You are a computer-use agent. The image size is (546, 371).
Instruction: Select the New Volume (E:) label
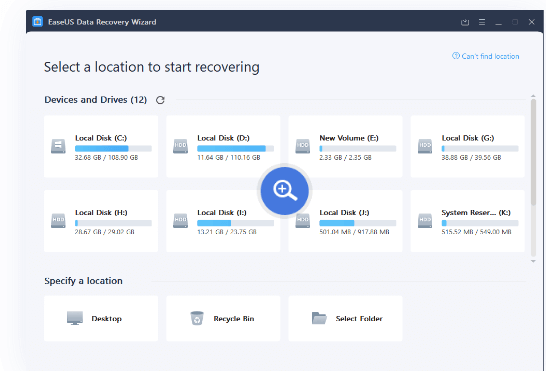tap(349, 138)
